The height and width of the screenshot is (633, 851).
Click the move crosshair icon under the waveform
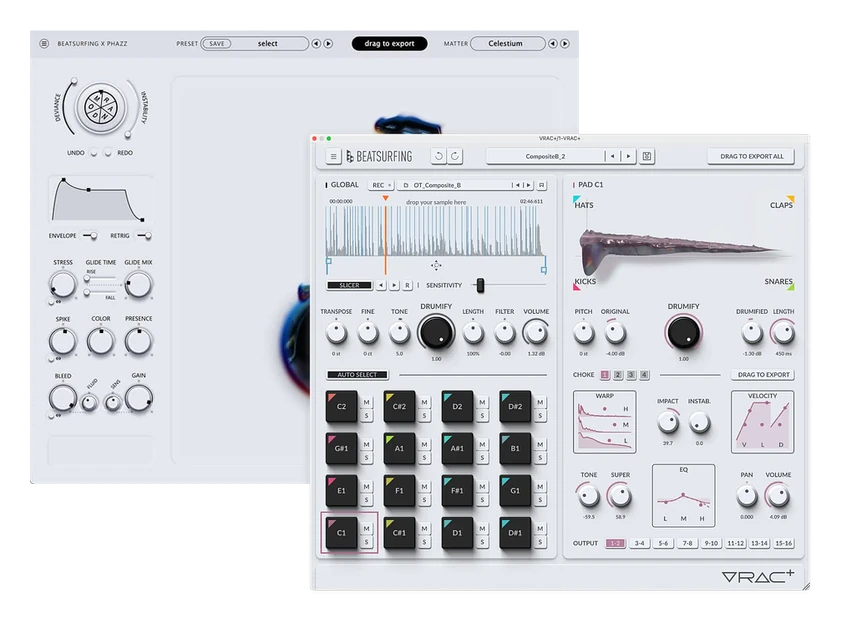436,265
